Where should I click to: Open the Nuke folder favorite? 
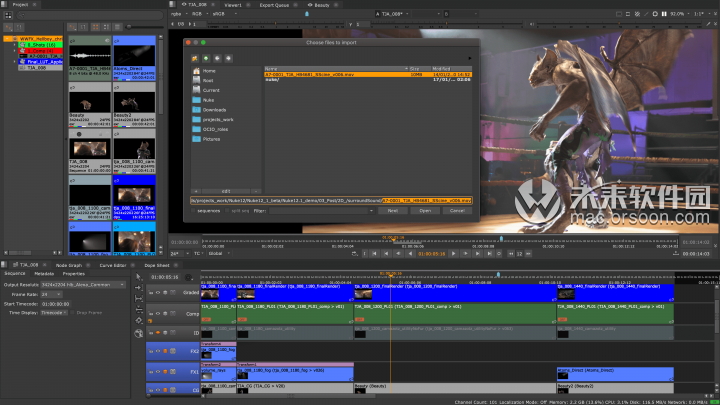tap(208, 100)
